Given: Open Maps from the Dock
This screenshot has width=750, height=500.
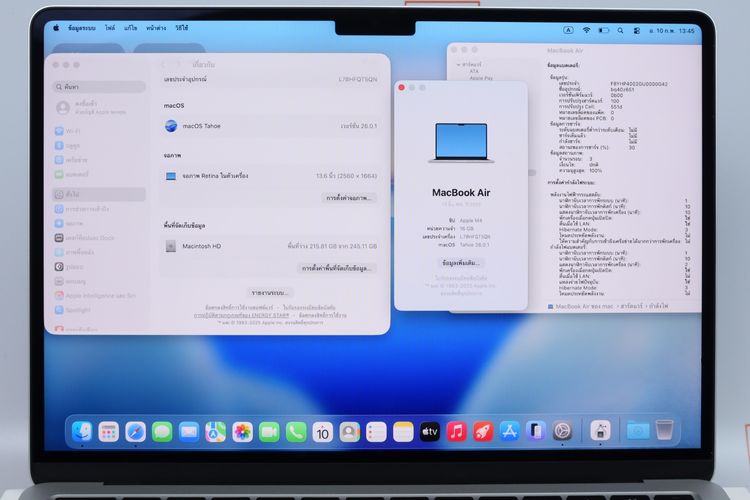Looking at the screenshot, I should tap(216, 432).
